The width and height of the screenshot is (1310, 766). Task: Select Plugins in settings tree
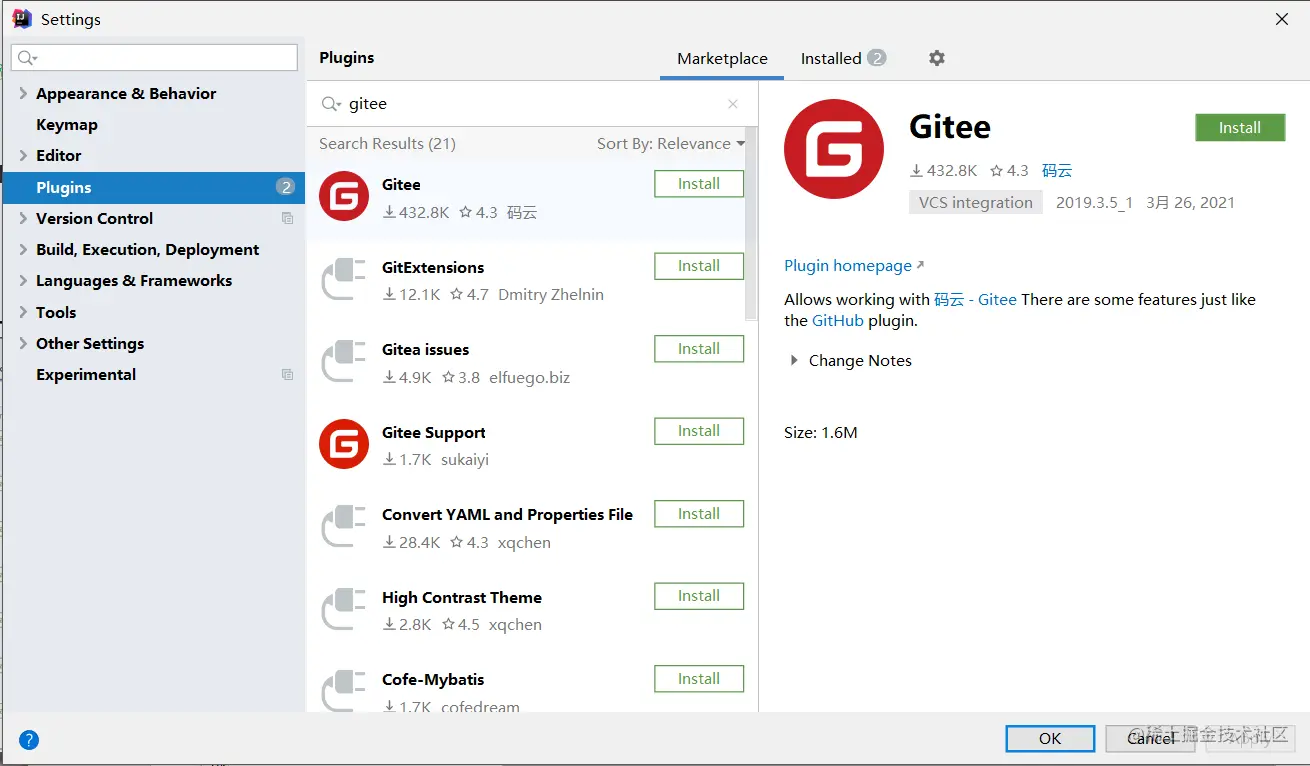coord(153,187)
